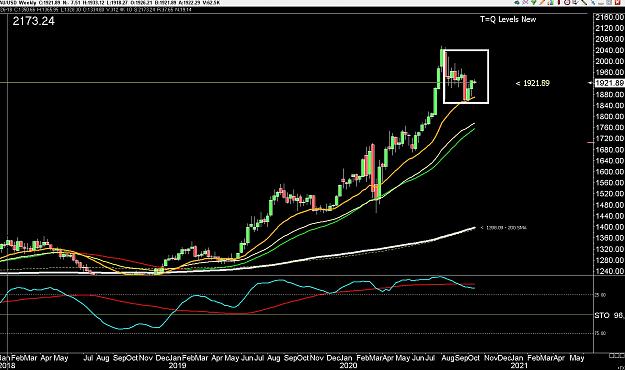The width and height of the screenshot is (625, 370).
Task: Click the boxed 1921.89 current price tag
Action: pyautogui.click(x=609, y=83)
